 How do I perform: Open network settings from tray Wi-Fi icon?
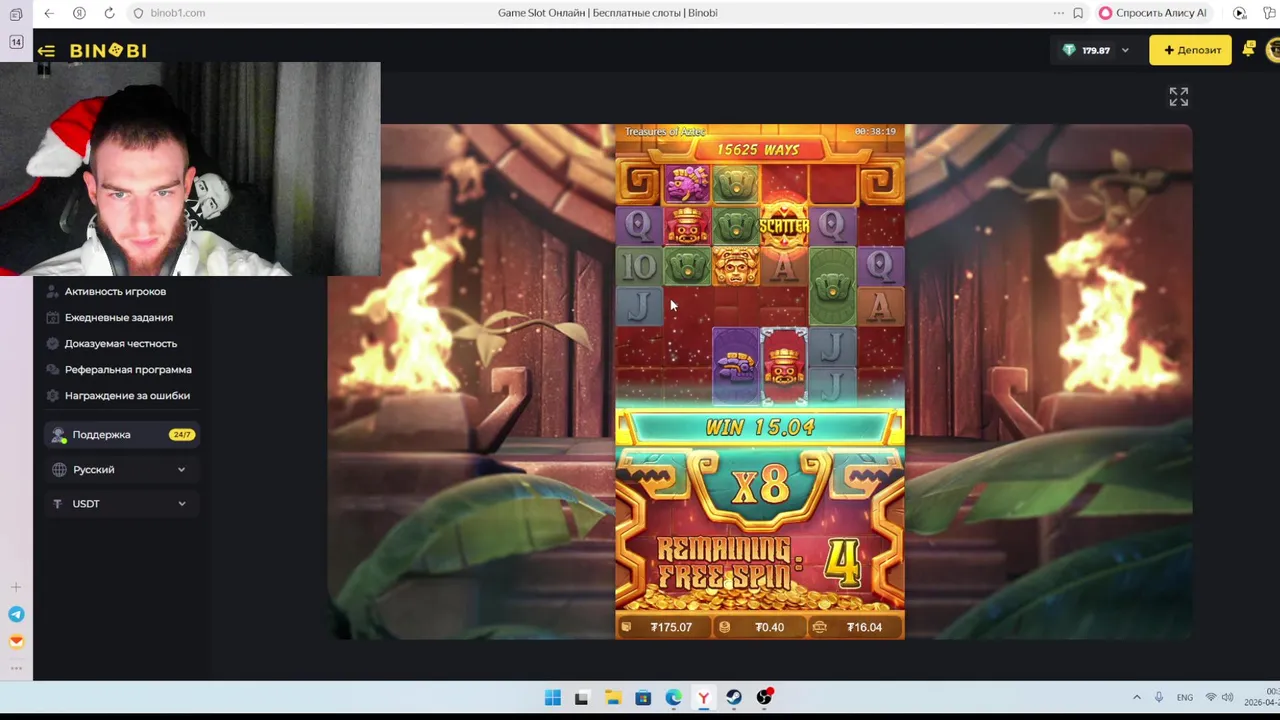point(1211,697)
